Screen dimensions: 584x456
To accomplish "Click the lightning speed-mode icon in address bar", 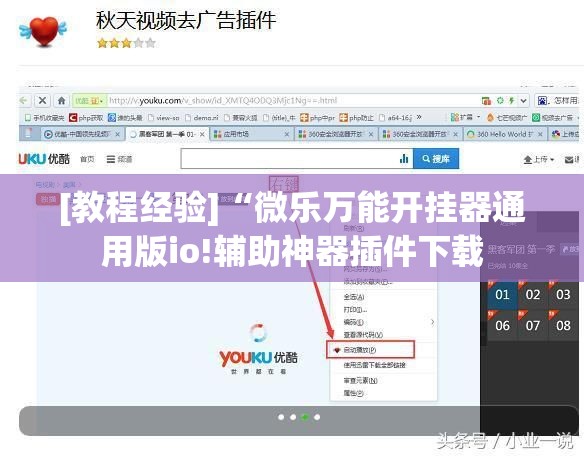I will tap(512, 101).
